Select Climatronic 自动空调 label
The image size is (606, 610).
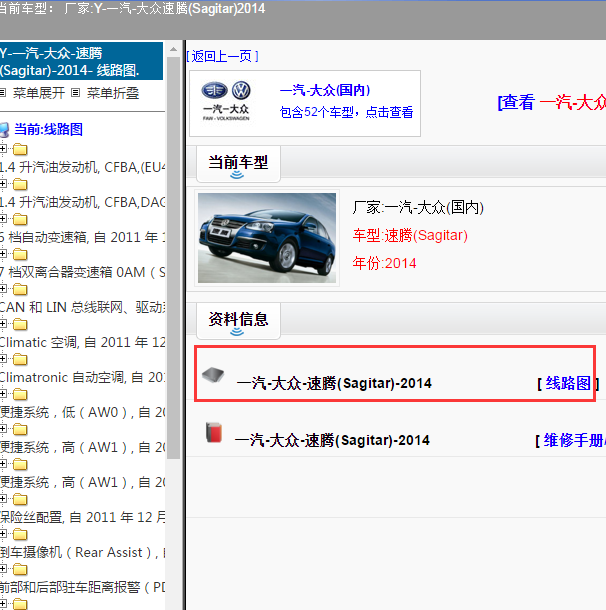point(82,377)
